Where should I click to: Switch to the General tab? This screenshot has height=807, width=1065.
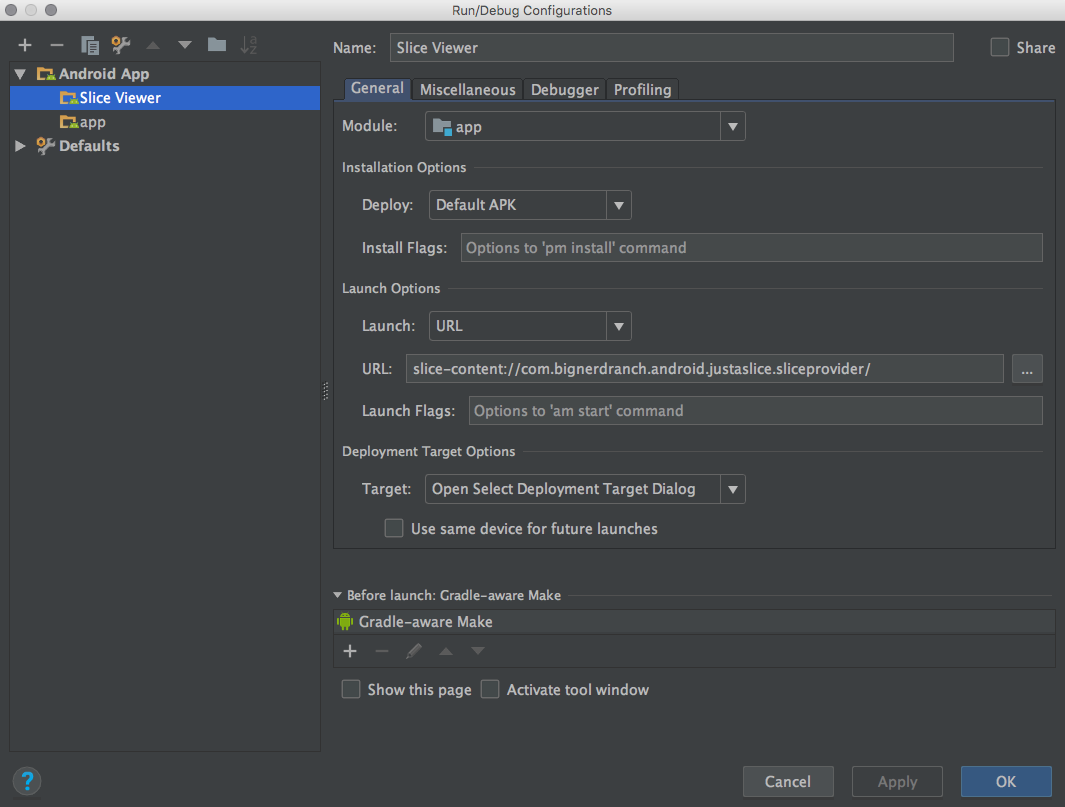377,88
